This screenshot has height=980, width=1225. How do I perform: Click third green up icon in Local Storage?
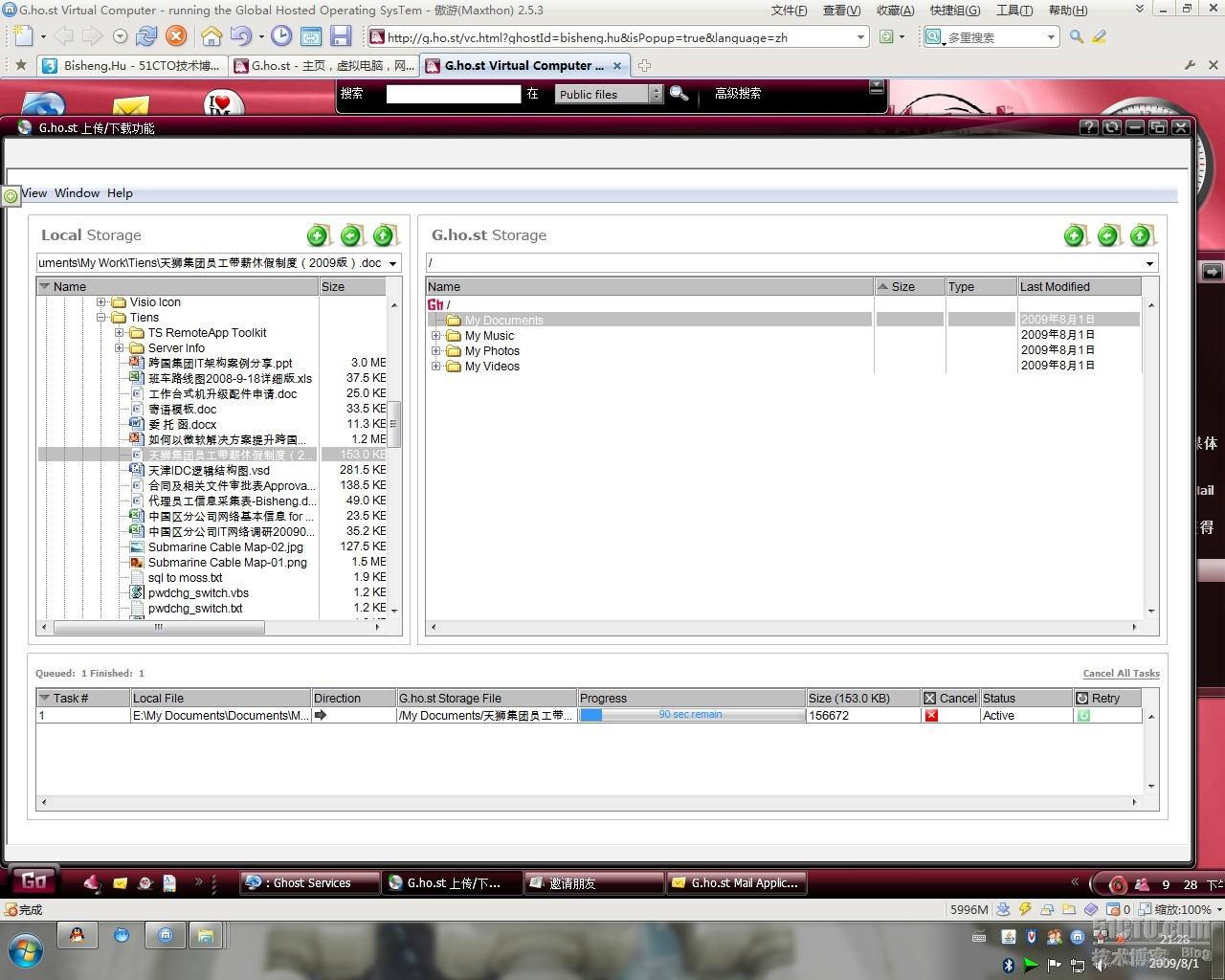tap(384, 235)
